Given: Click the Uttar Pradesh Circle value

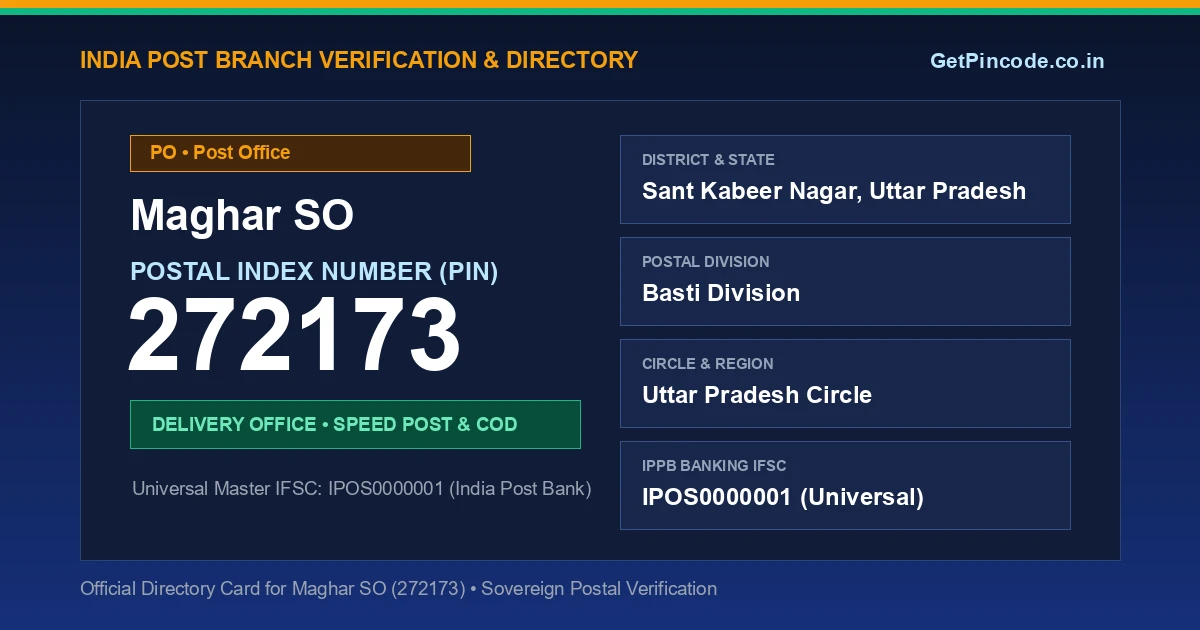Looking at the screenshot, I should [757, 395].
